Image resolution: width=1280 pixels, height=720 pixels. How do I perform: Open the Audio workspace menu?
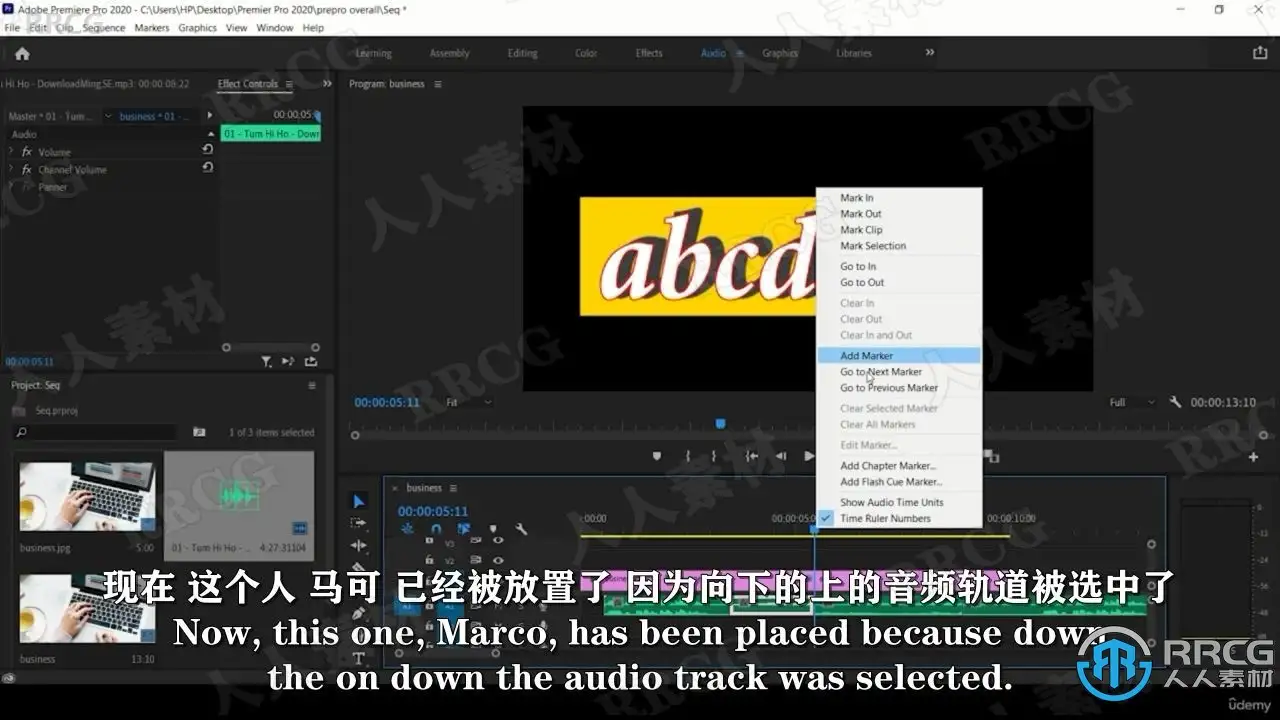(740, 53)
